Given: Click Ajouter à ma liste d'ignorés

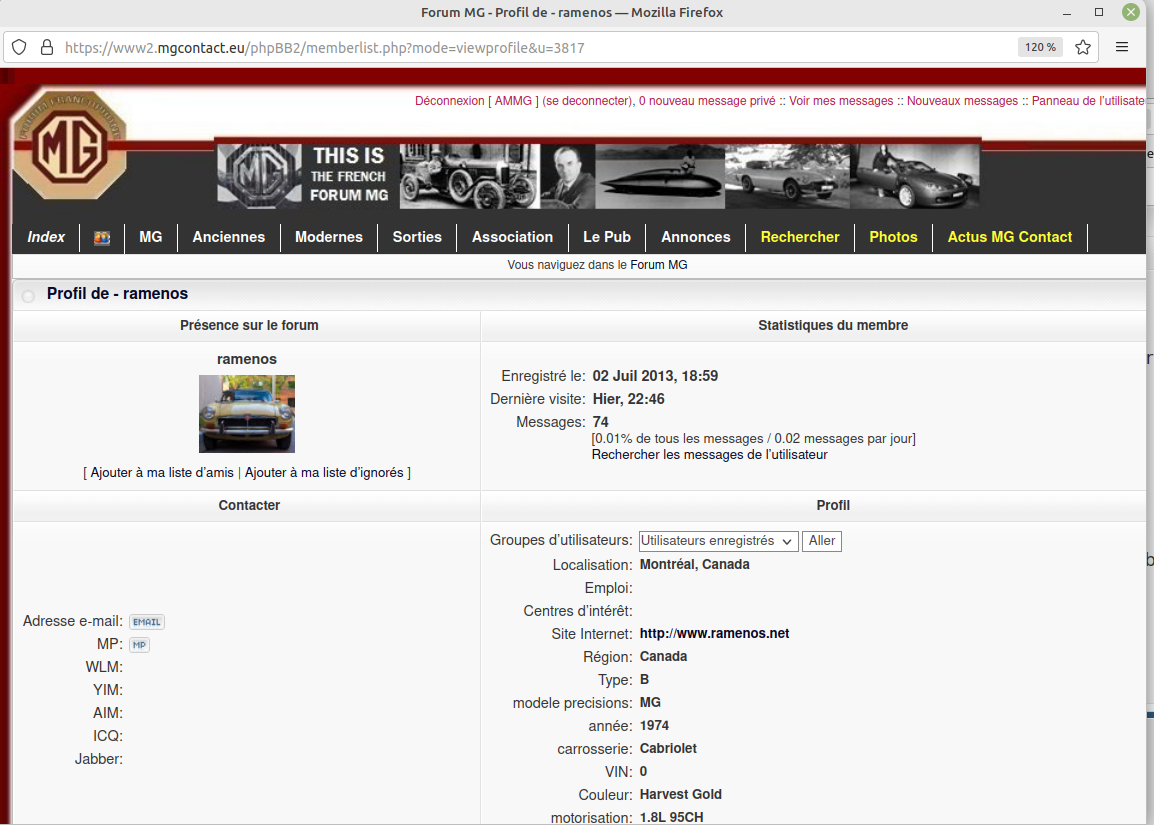Looking at the screenshot, I should (x=324, y=472).
